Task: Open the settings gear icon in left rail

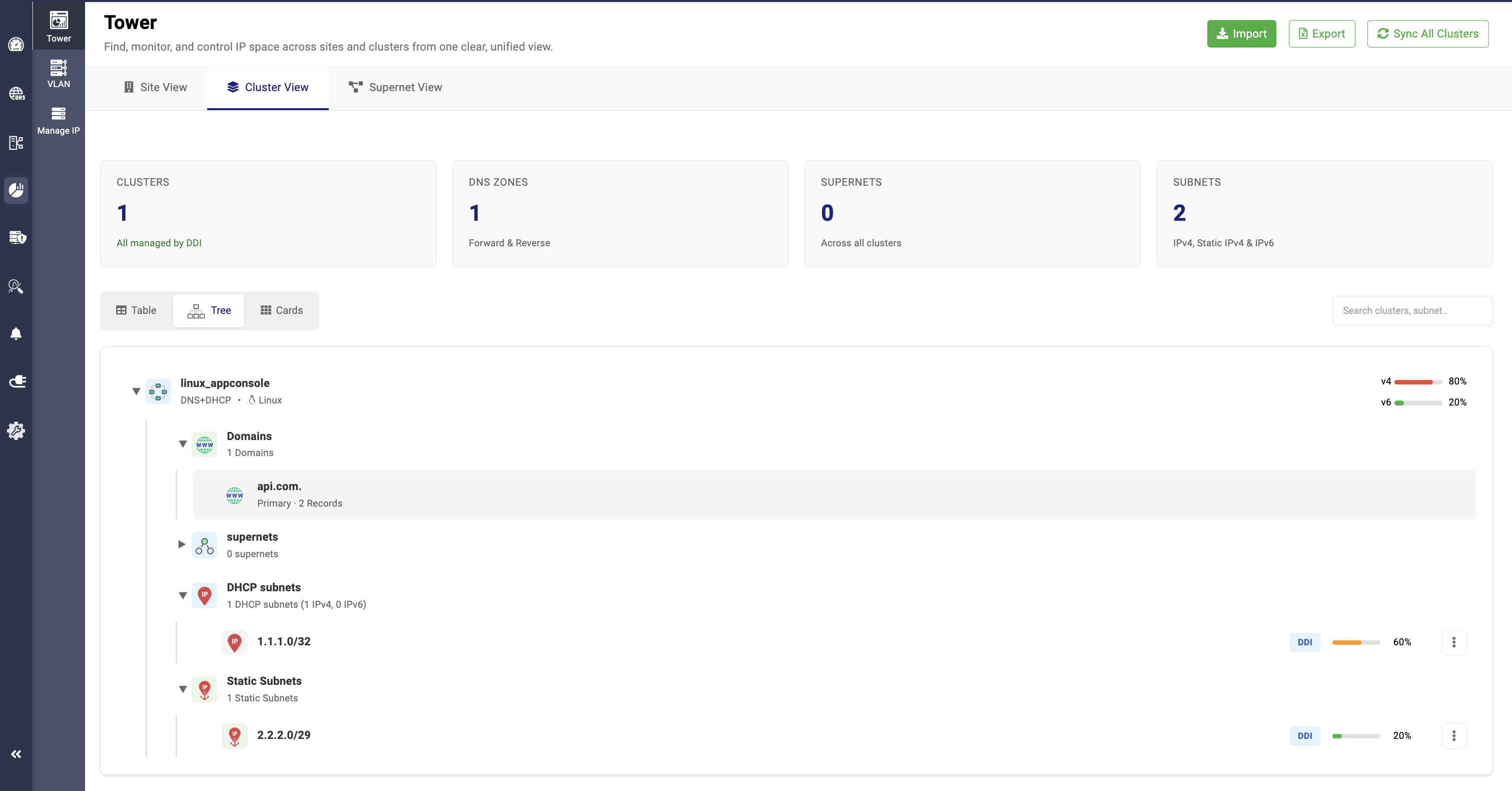Action: pos(16,431)
